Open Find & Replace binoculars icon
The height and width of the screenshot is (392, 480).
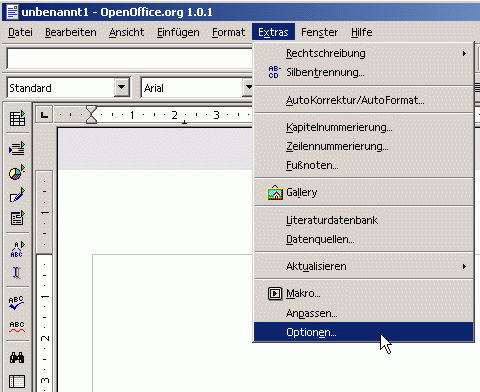tap(17, 357)
